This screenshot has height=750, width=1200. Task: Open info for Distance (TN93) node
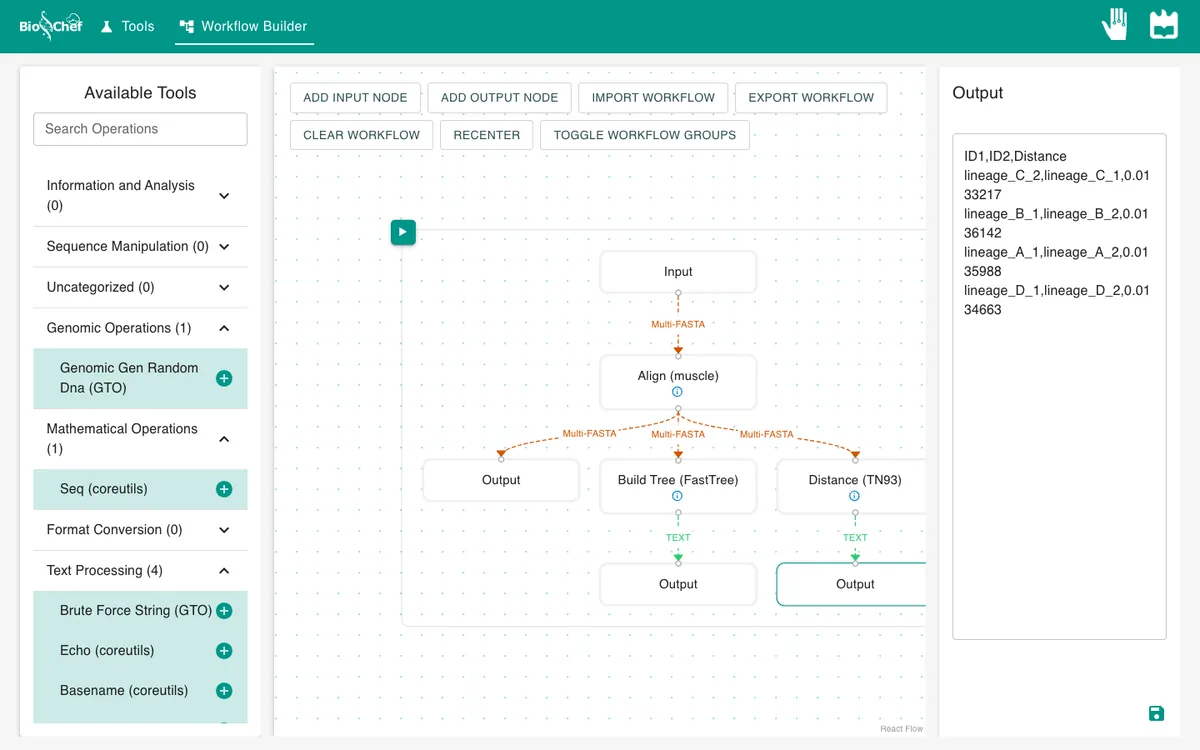point(855,496)
